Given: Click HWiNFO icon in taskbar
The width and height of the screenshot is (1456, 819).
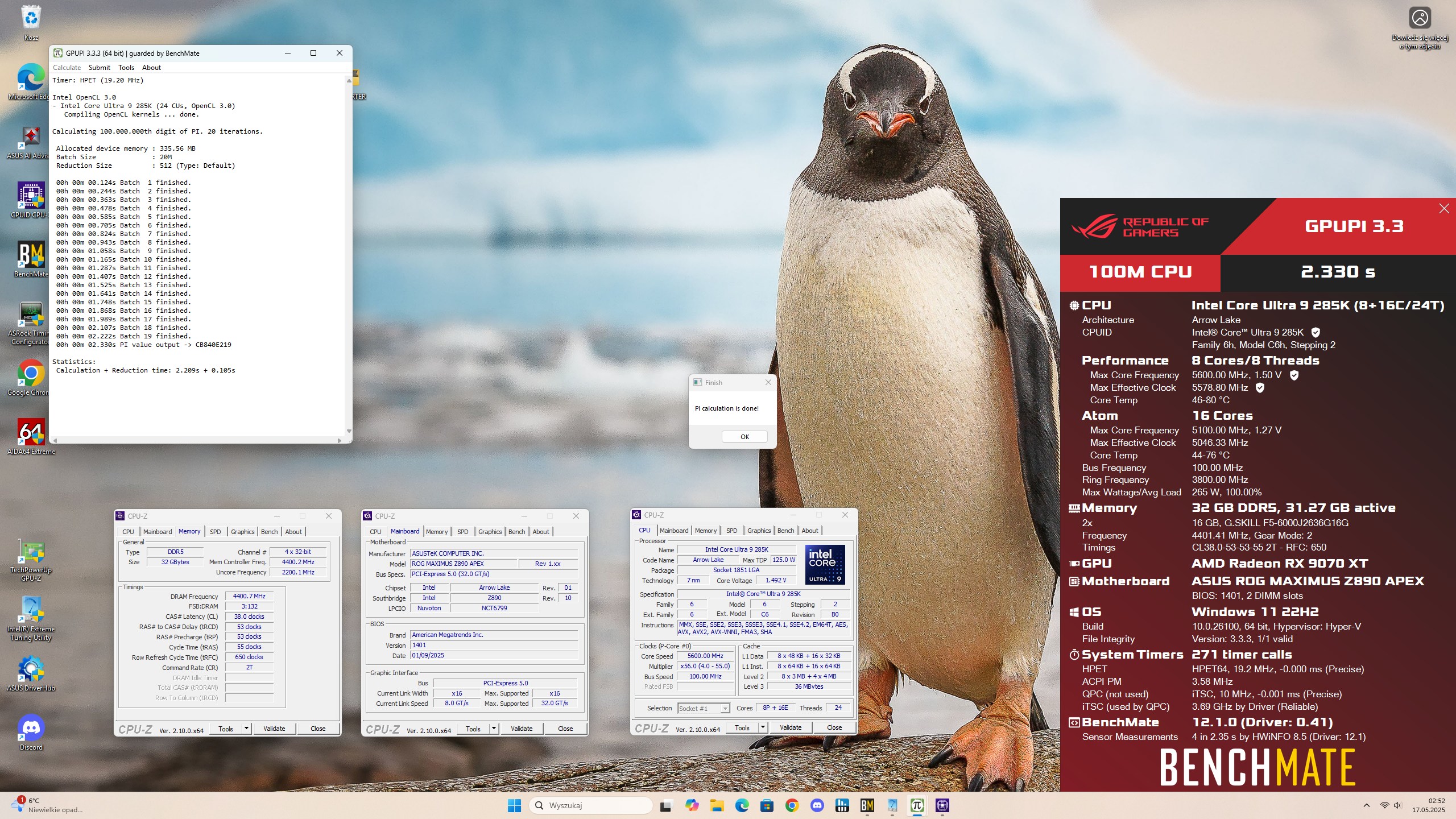Looking at the screenshot, I should tap(842, 805).
